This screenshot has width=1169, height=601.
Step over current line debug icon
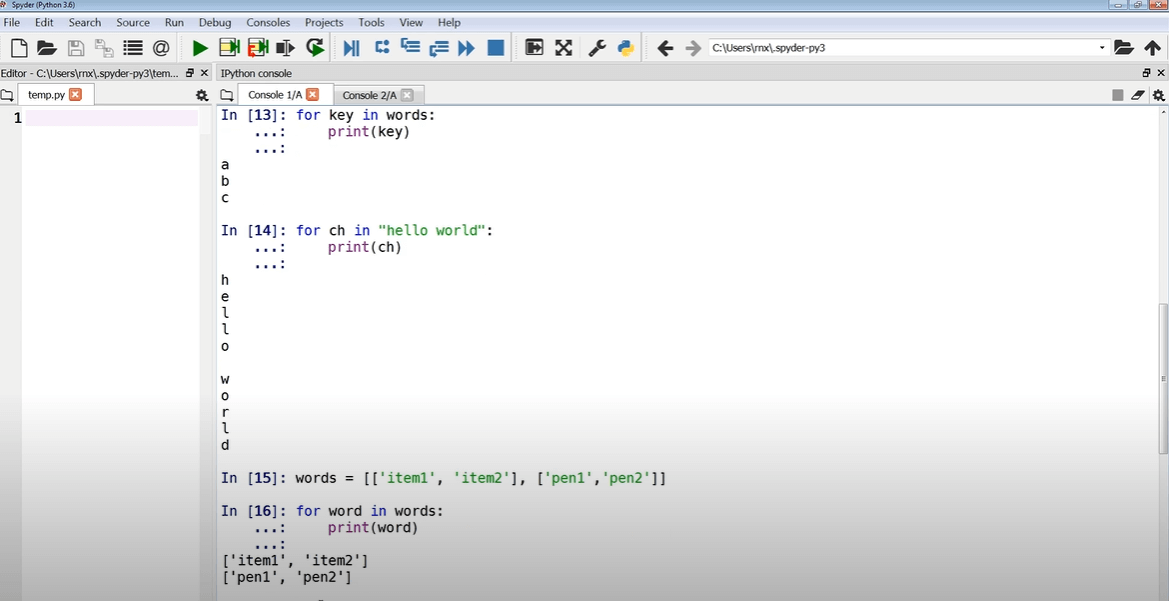click(x=382, y=48)
